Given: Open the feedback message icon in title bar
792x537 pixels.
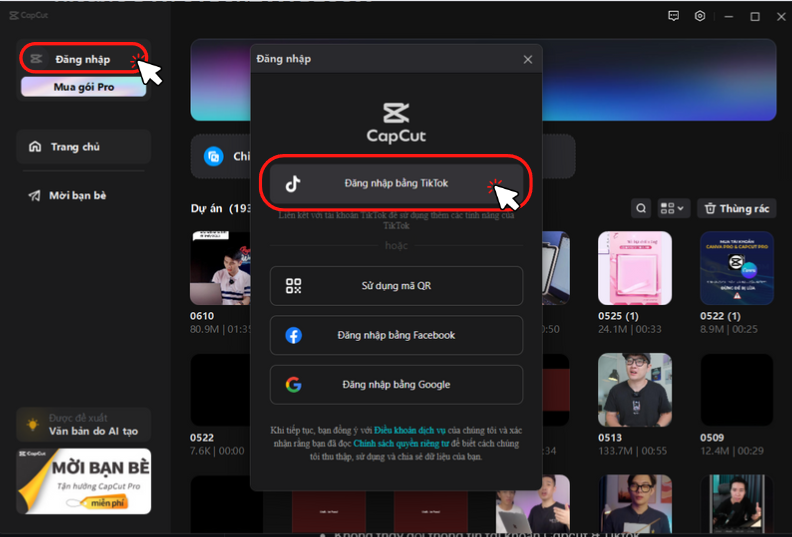Looking at the screenshot, I should 675,16.
